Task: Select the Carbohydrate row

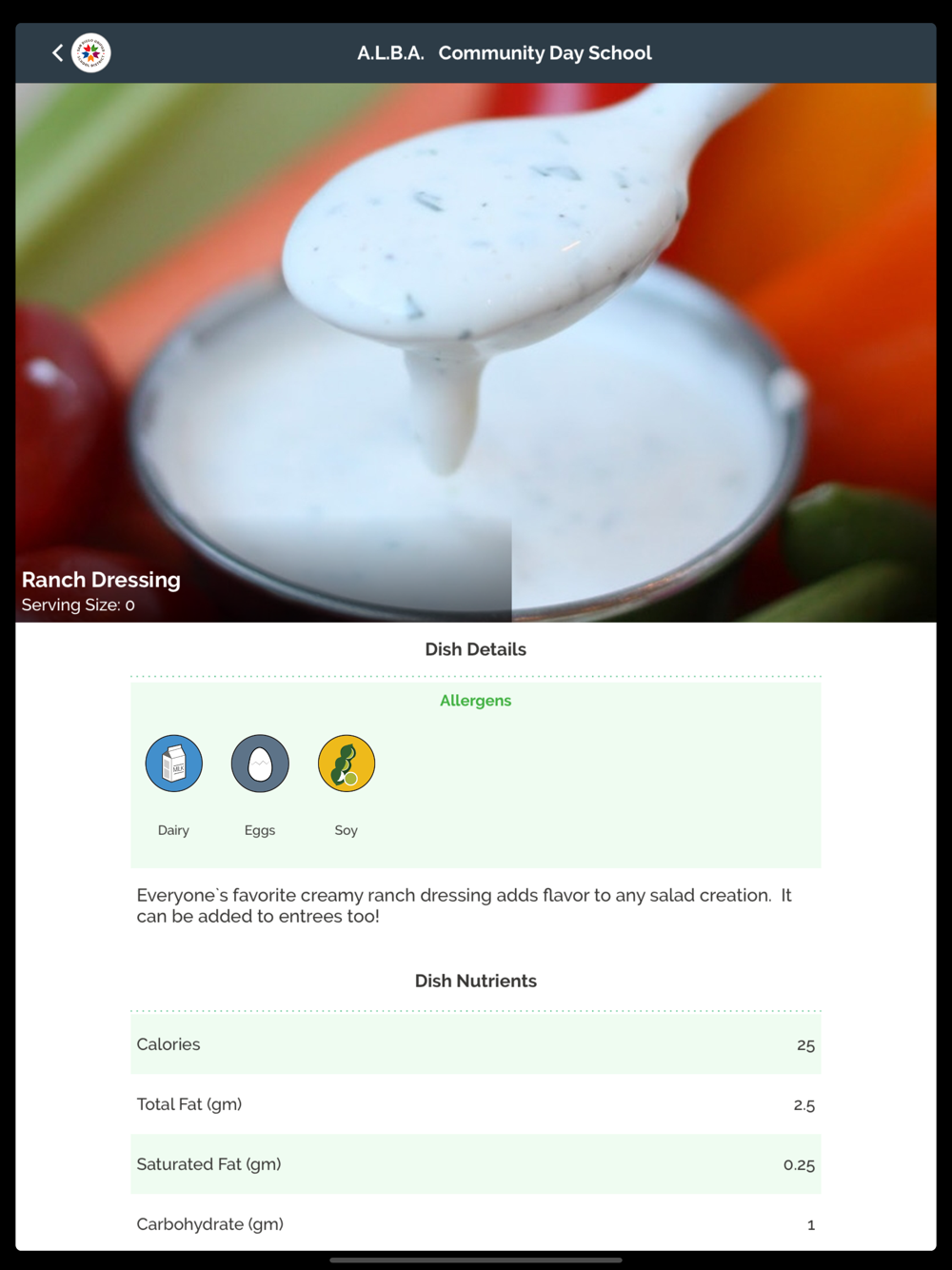Action: click(476, 1223)
